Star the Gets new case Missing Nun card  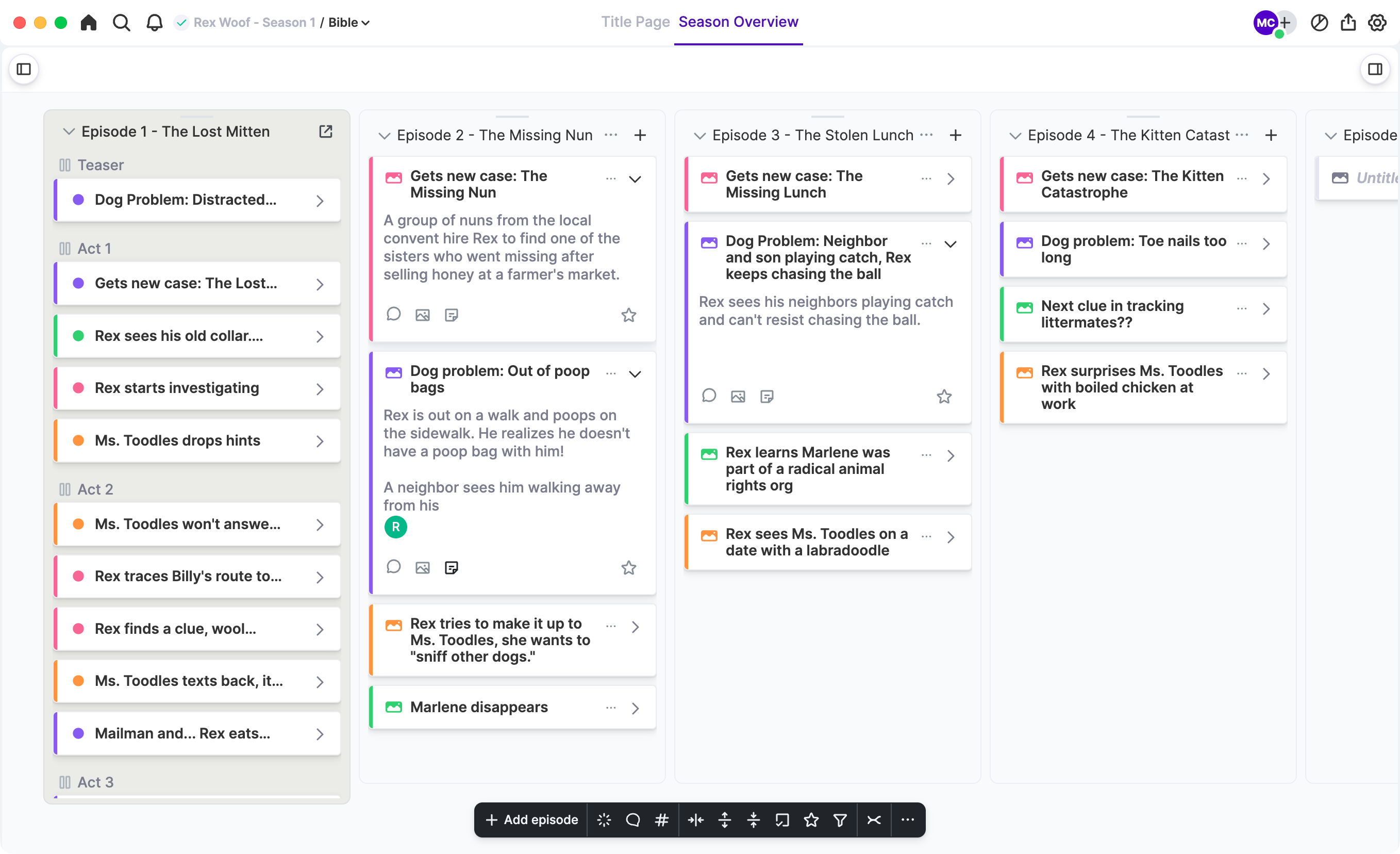628,315
